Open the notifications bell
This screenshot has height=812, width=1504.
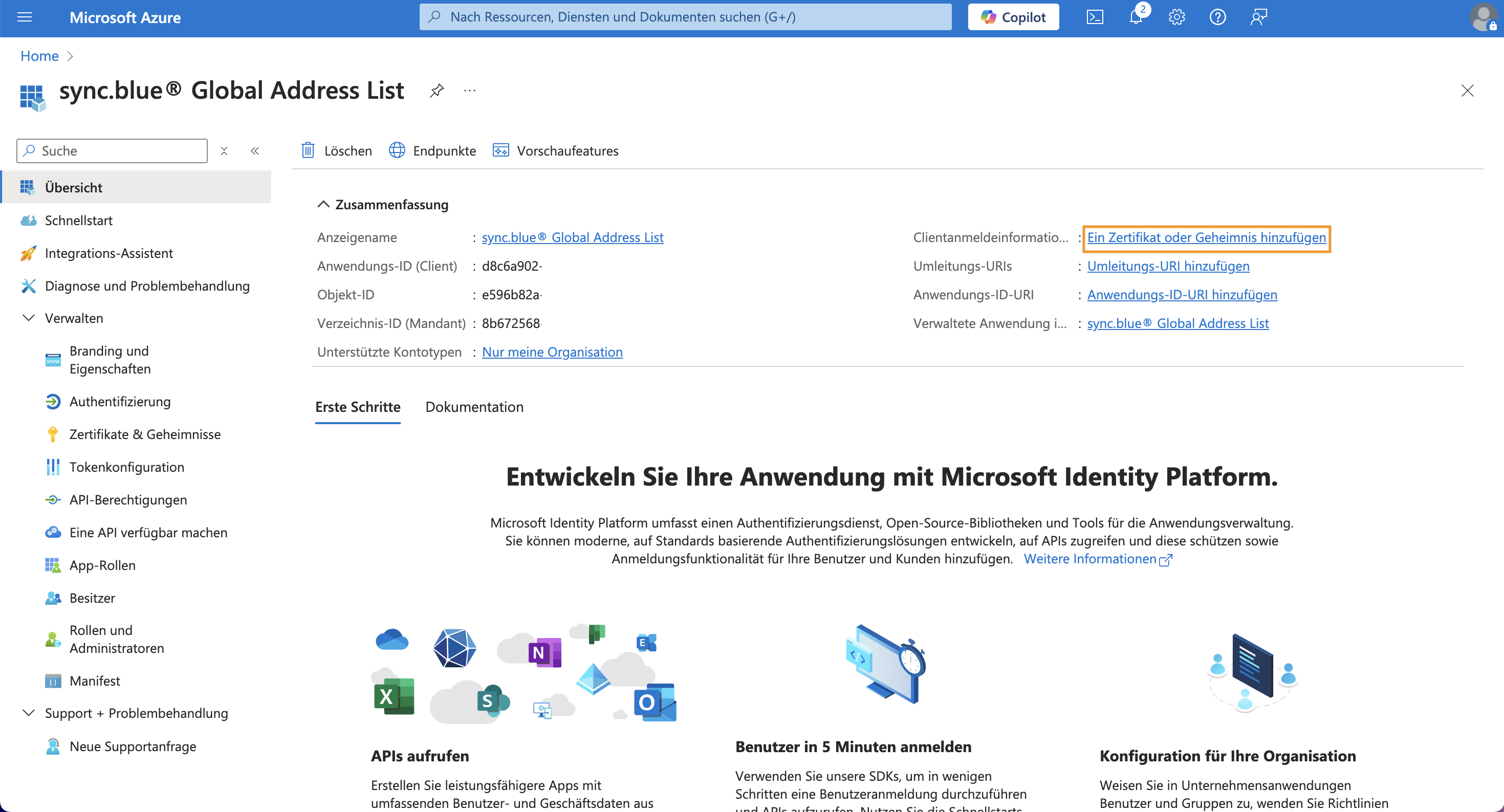(x=1136, y=17)
